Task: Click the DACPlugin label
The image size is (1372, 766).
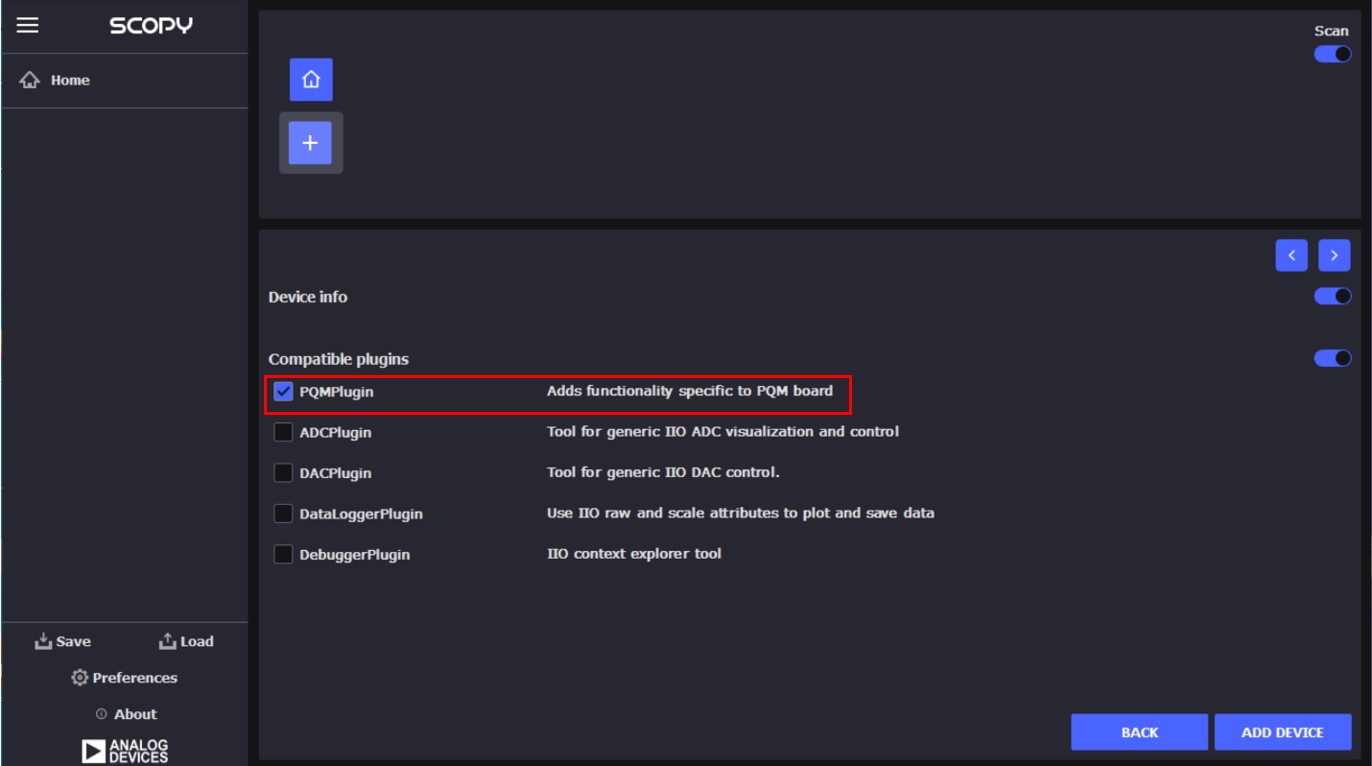Action: pos(336,473)
